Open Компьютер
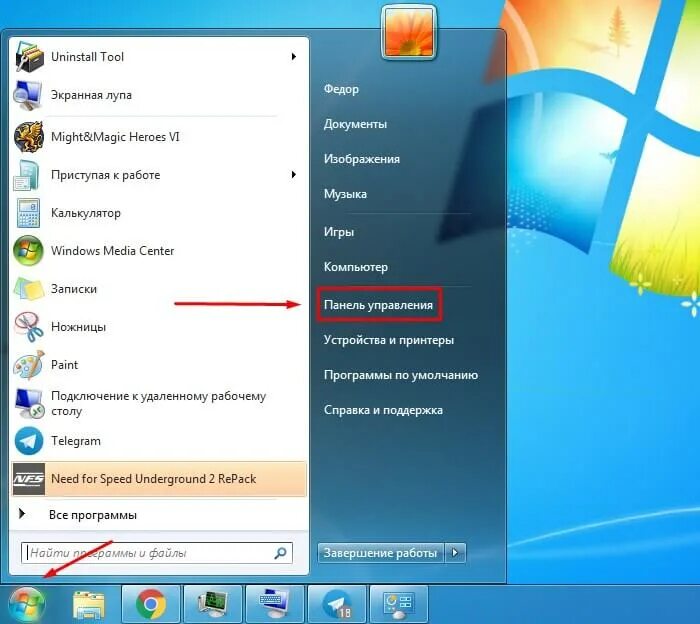 point(356,267)
